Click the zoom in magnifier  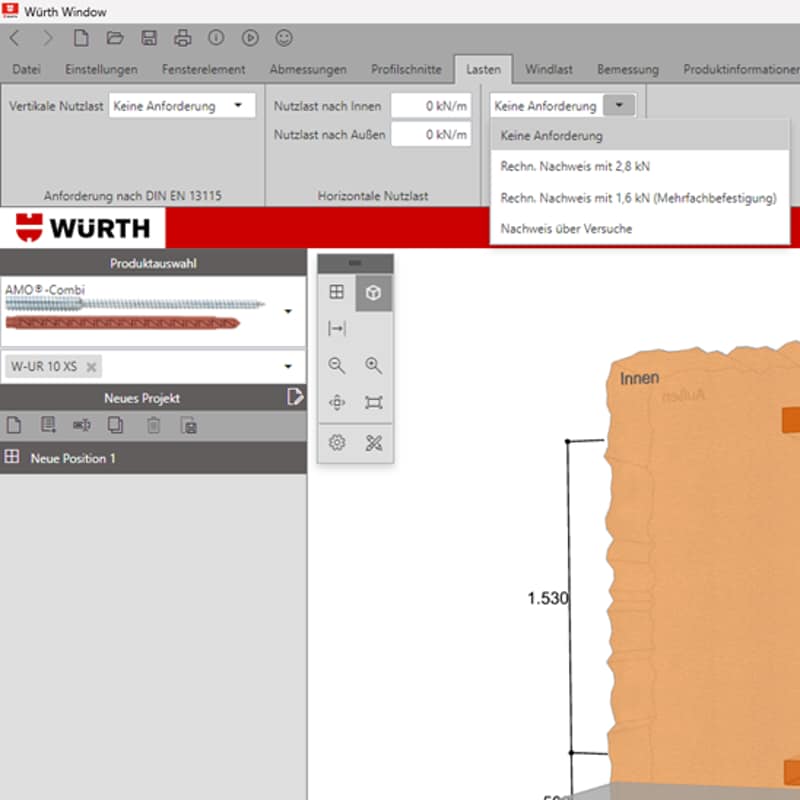point(373,366)
